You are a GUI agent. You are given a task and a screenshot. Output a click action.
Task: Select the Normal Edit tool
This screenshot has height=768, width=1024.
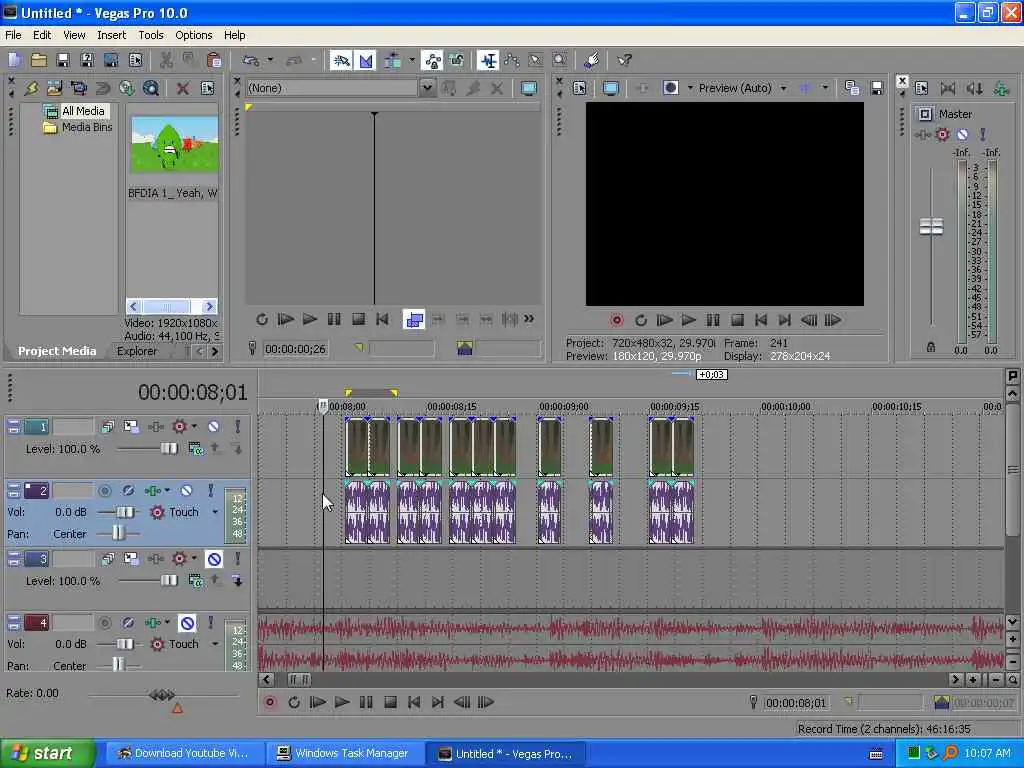[x=488, y=61]
